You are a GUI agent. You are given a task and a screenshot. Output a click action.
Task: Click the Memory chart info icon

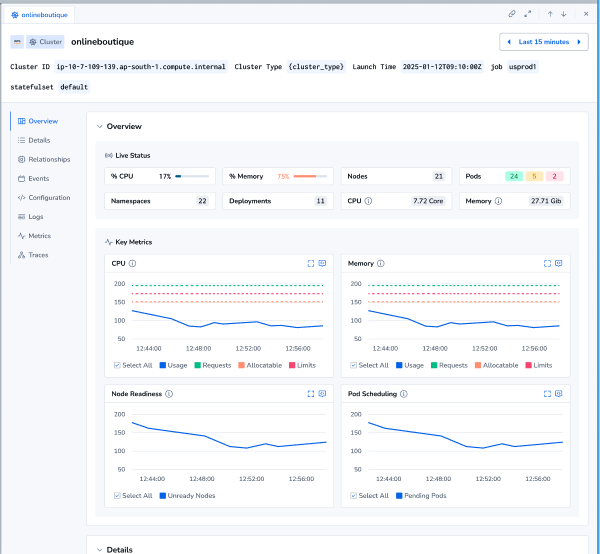tap(381, 263)
